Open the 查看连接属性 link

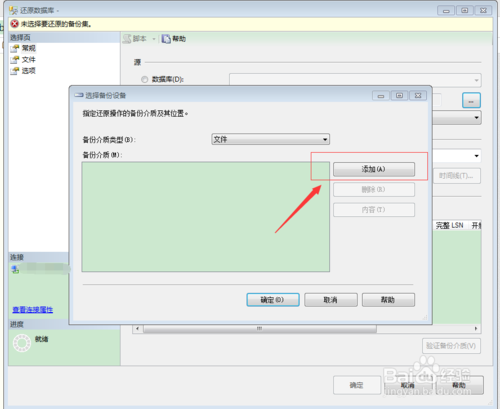(x=33, y=310)
